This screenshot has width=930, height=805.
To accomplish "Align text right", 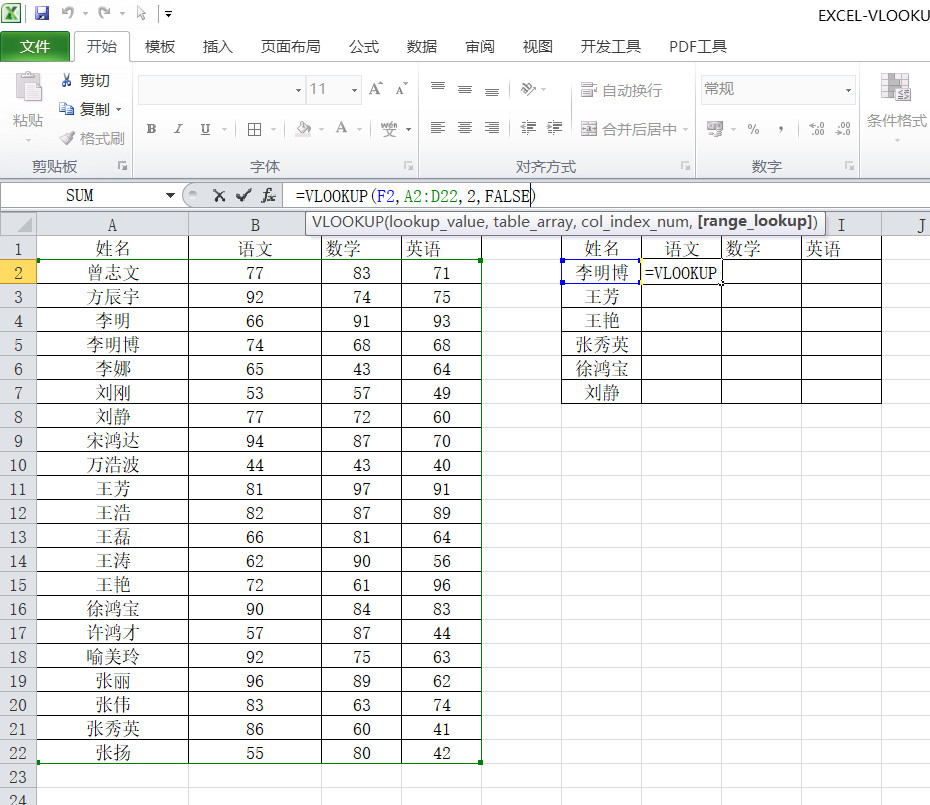I will (x=492, y=128).
